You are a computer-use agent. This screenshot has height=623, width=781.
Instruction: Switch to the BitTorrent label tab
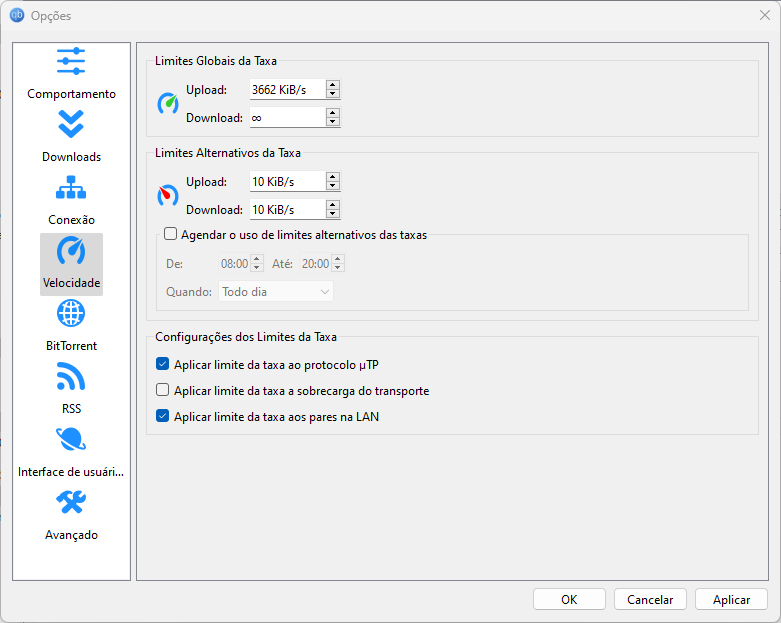tap(71, 346)
